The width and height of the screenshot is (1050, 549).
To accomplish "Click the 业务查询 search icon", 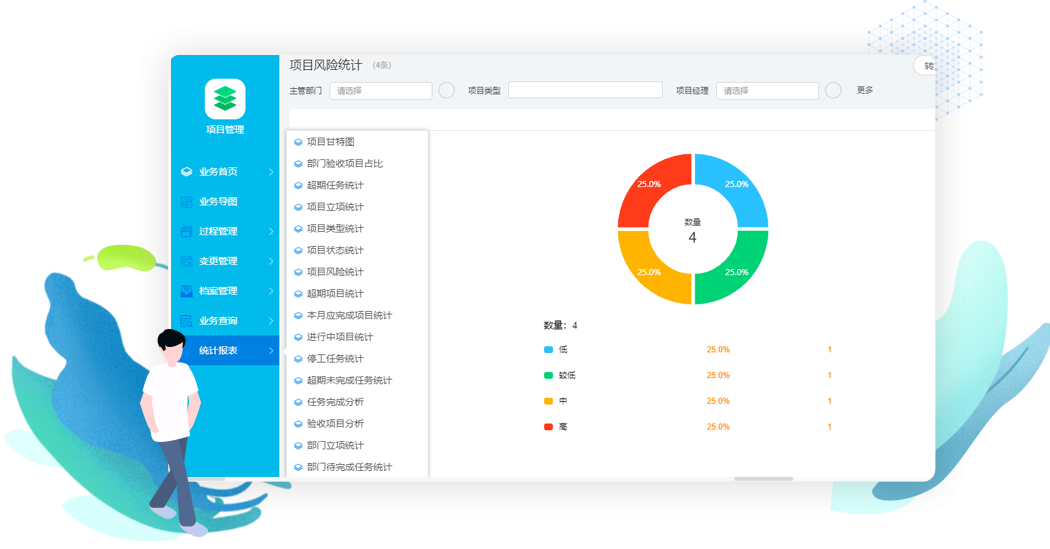I will [186, 321].
